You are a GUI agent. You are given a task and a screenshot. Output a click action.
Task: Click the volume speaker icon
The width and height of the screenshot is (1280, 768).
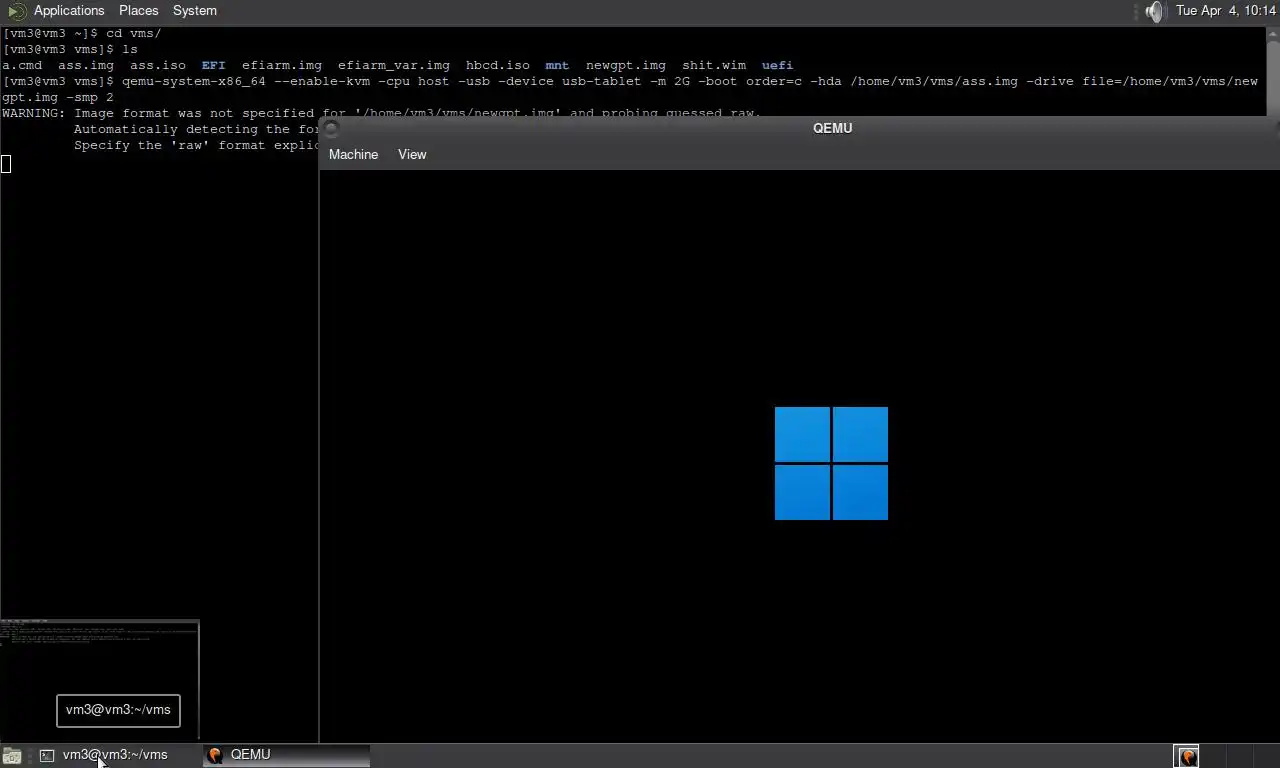pyautogui.click(x=1155, y=11)
